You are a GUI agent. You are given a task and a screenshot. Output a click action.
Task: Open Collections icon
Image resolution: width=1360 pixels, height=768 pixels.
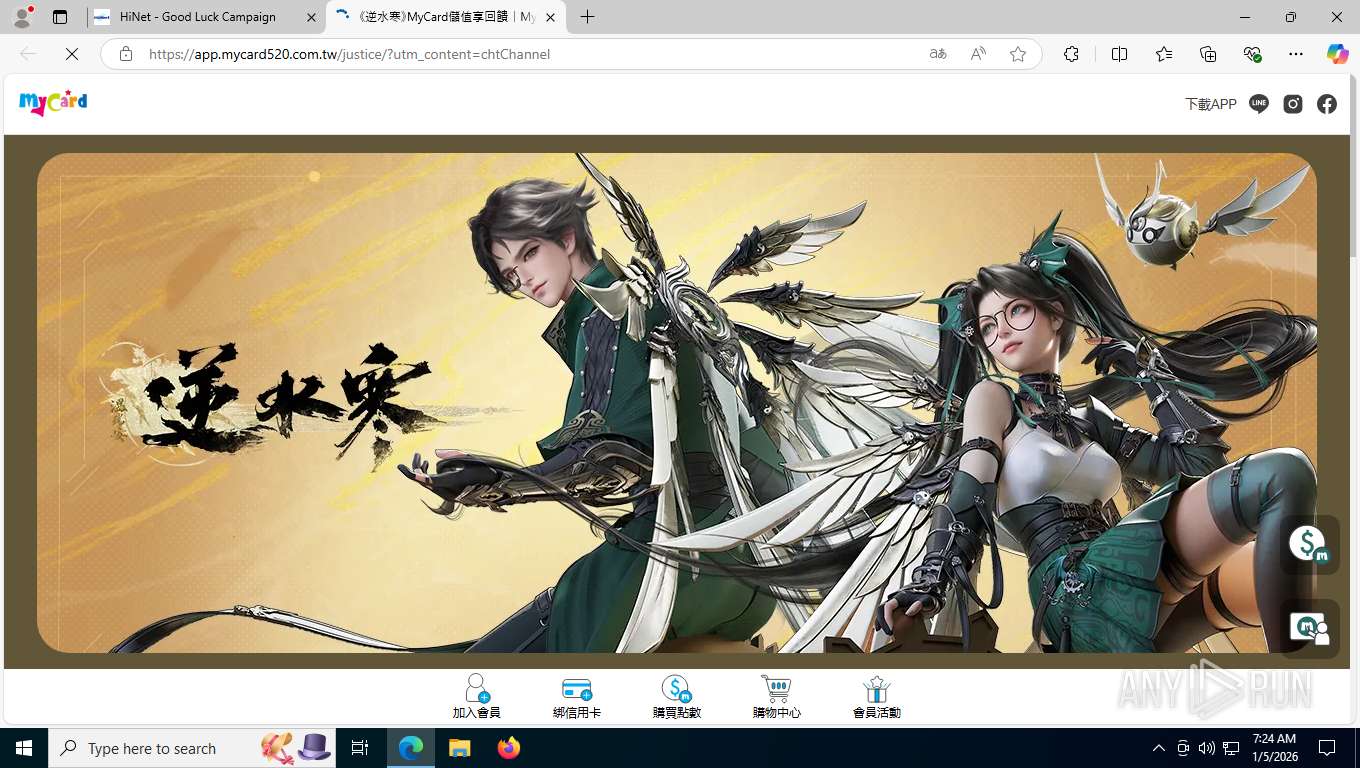tap(1208, 54)
